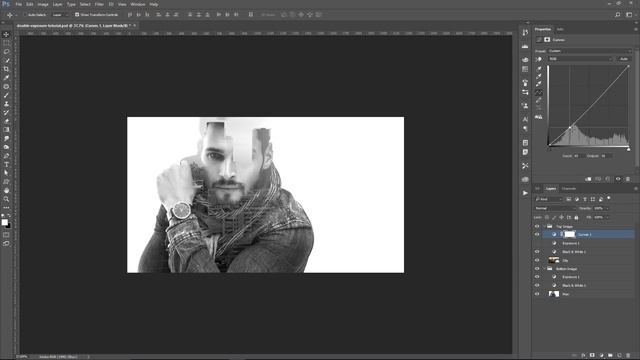Hide the Bottom Image group

[x=537, y=269]
